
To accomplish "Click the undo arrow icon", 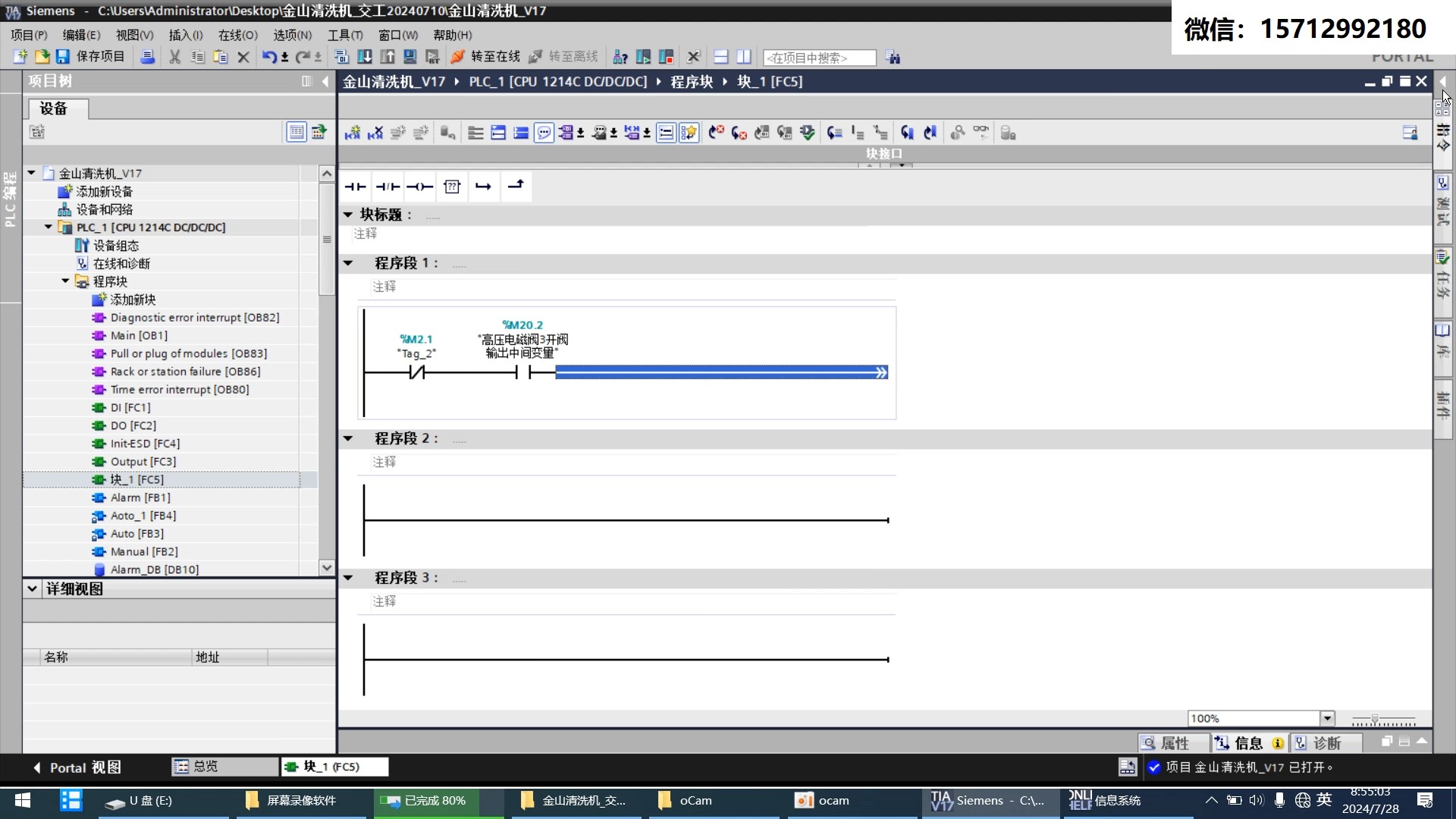I will pos(268,57).
